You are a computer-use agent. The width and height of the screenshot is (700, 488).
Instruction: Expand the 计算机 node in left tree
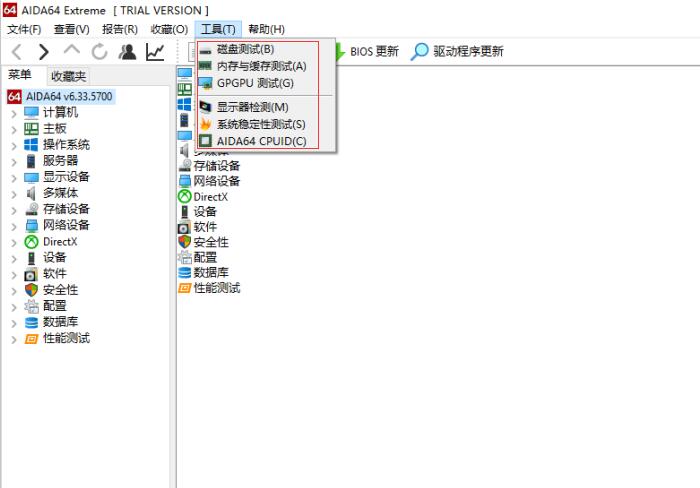tap(14, 113)
